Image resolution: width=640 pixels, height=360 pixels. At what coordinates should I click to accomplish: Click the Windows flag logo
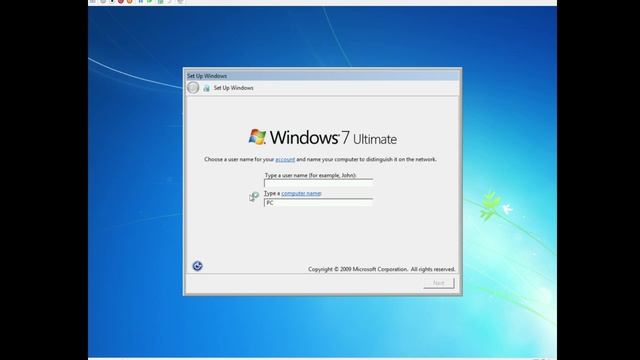point(257,137)
